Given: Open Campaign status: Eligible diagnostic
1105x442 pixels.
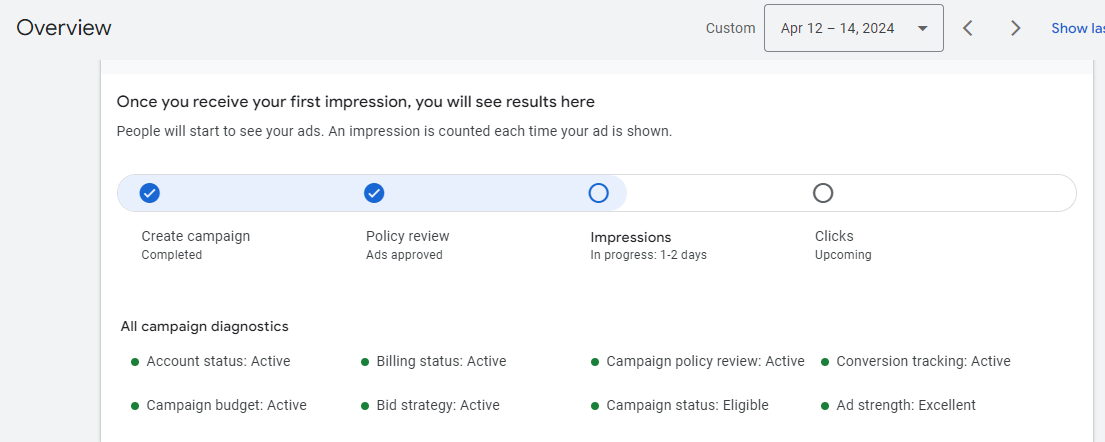Looking at the screenshot, I should coord(687,405).
